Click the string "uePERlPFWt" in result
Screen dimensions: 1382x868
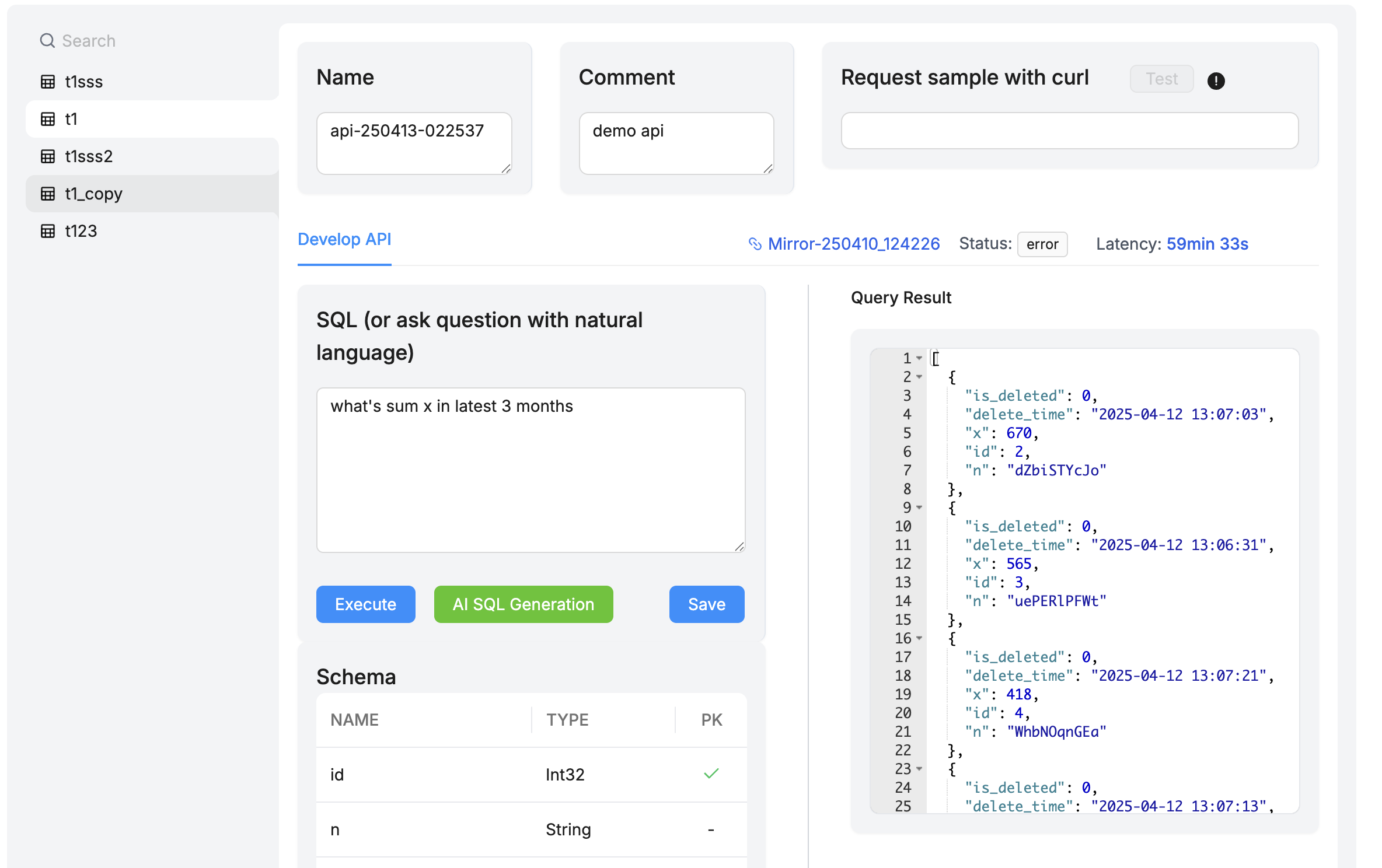[1056, 601]
